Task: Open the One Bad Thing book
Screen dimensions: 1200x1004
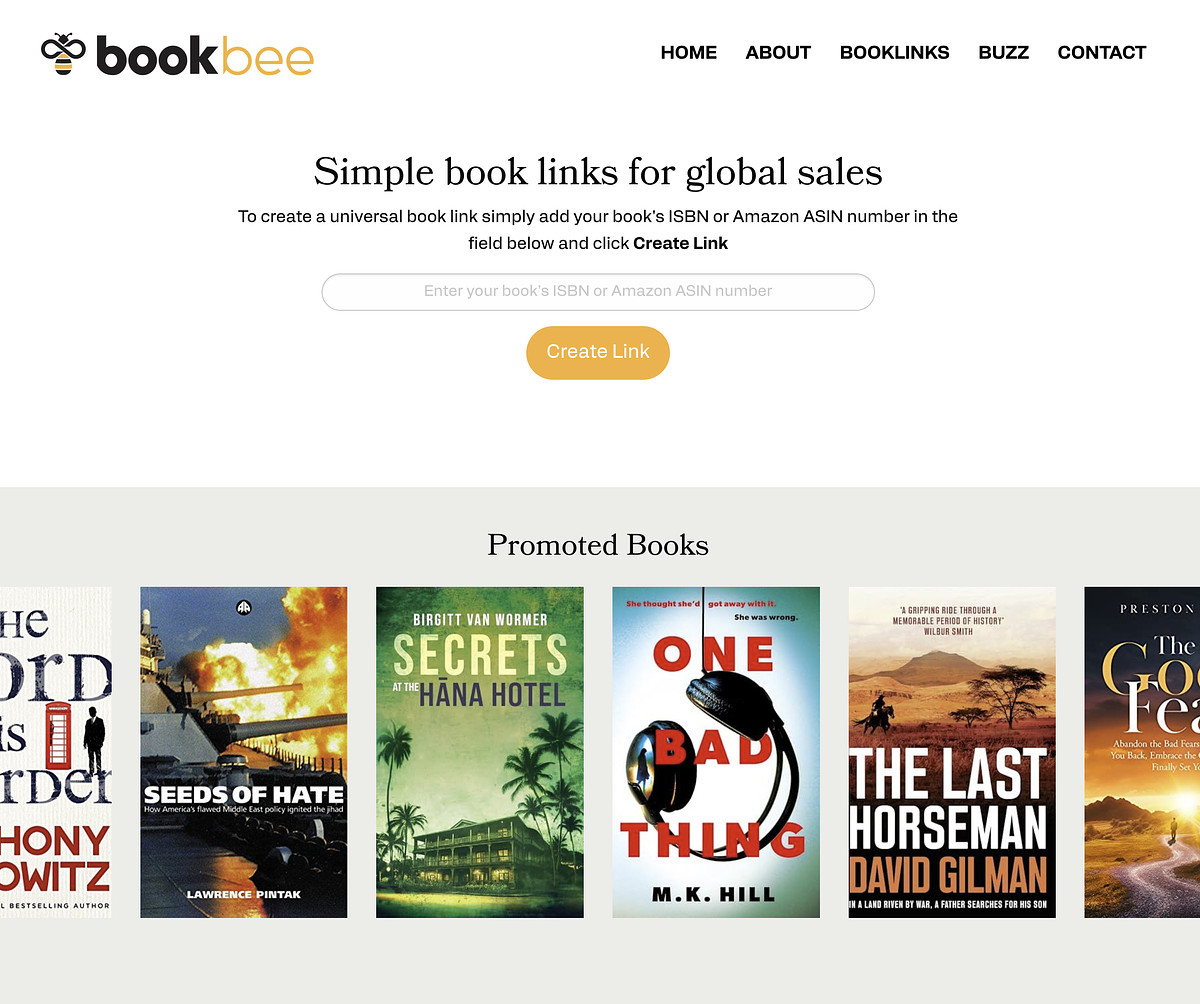Action: 716,752
